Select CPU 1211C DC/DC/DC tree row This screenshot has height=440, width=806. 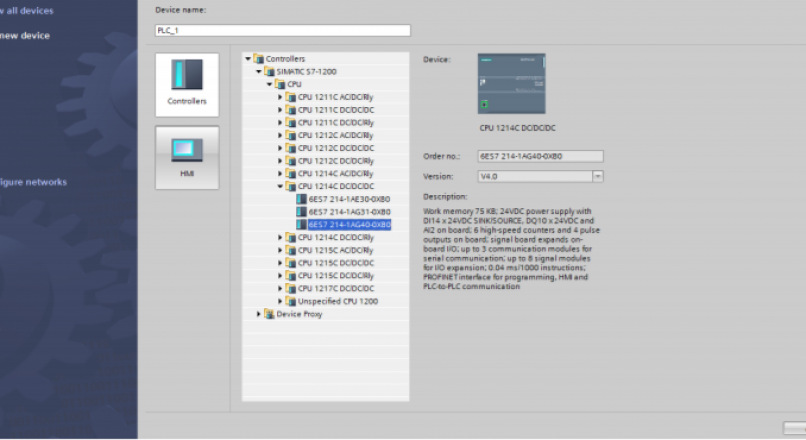[325, 110]
